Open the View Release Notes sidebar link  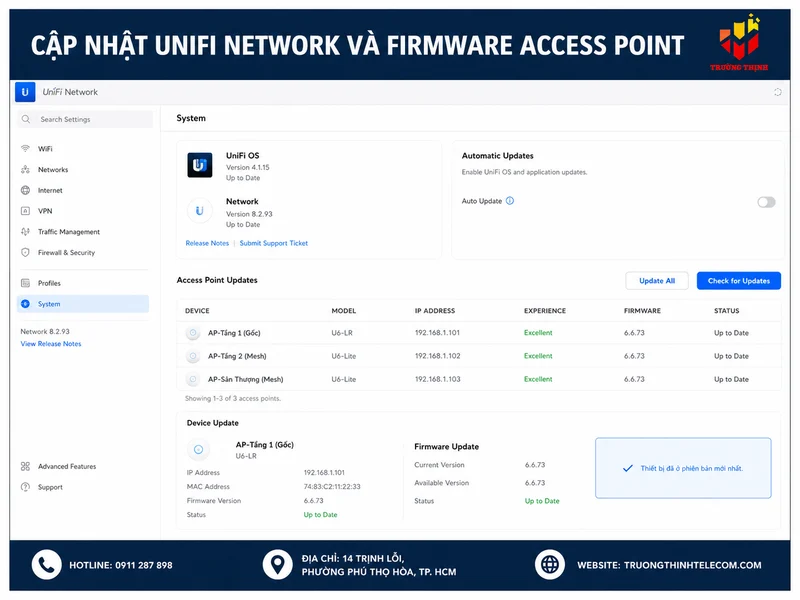[51, 344]
